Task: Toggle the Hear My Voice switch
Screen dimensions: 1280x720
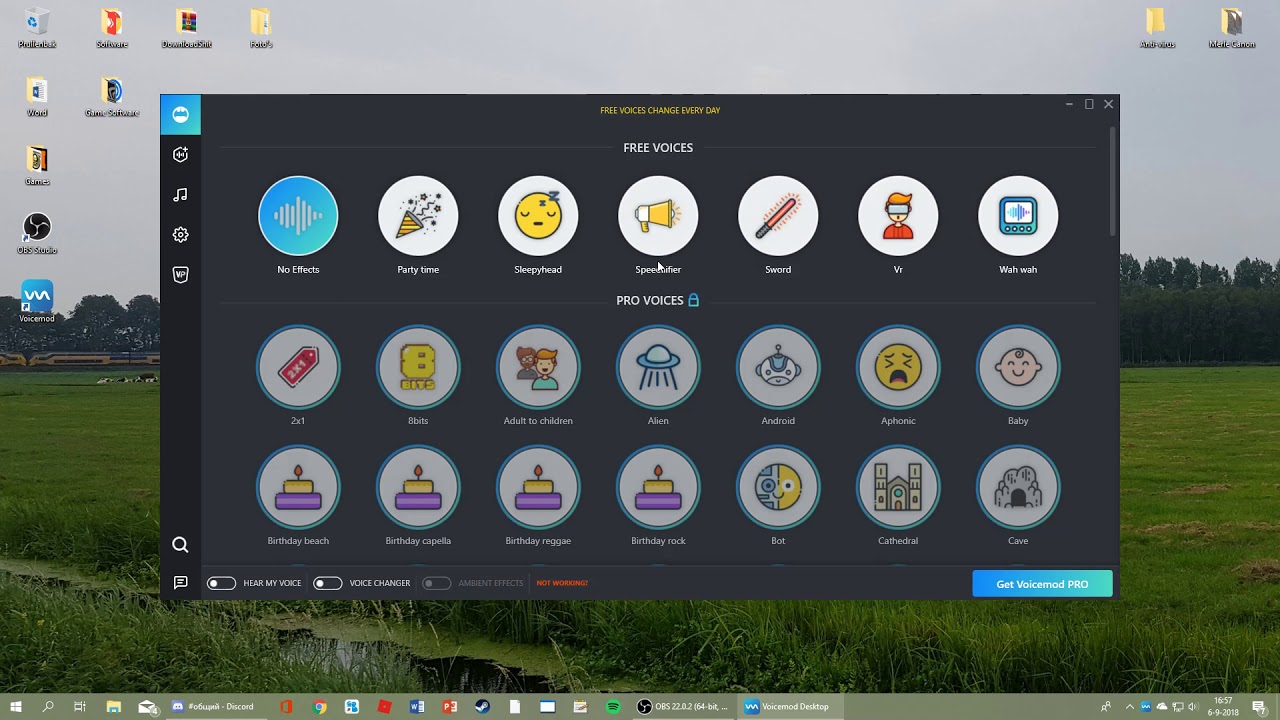Action: (221, 583)
